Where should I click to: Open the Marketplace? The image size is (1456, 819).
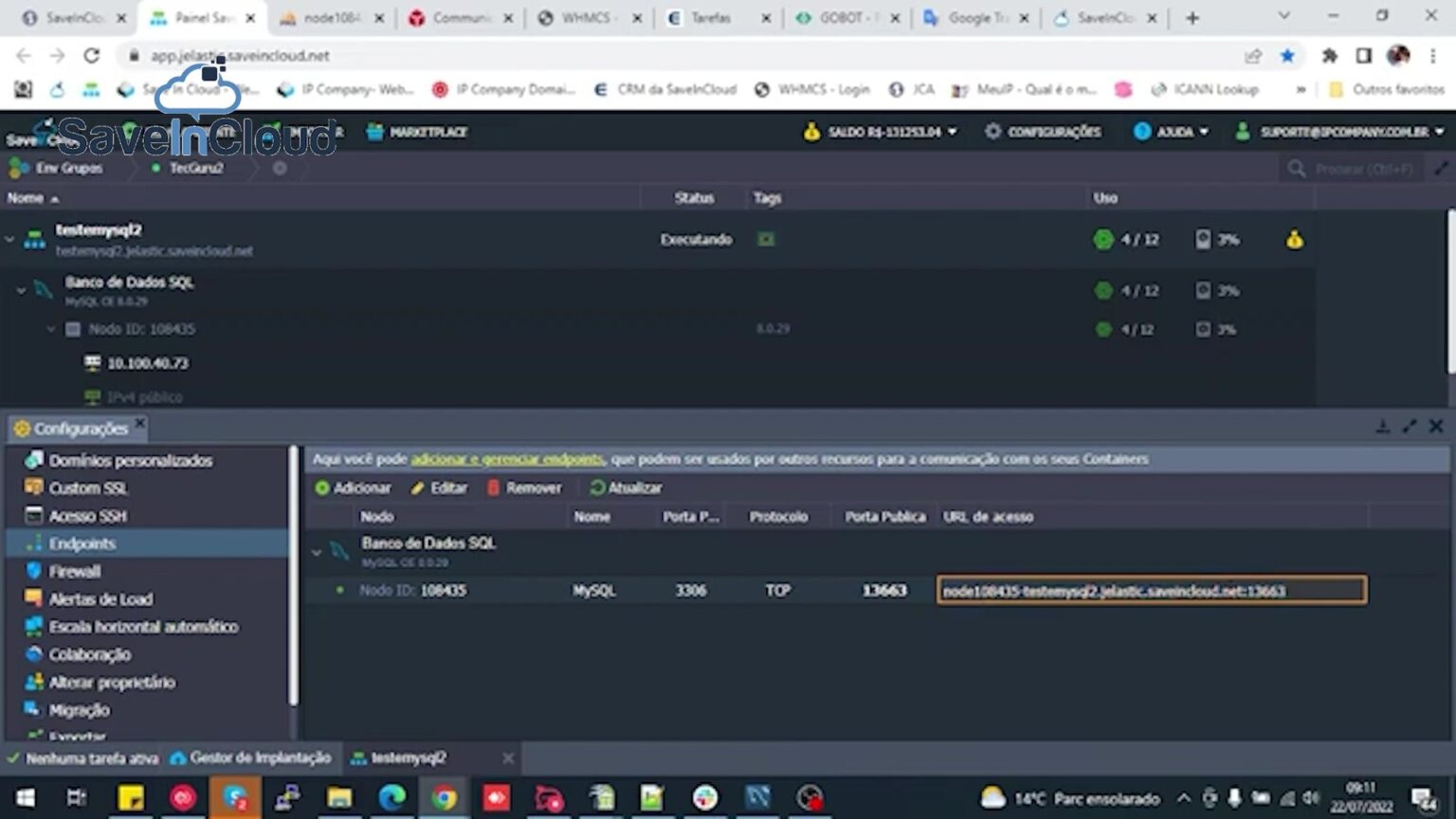[x=415, y=132]
